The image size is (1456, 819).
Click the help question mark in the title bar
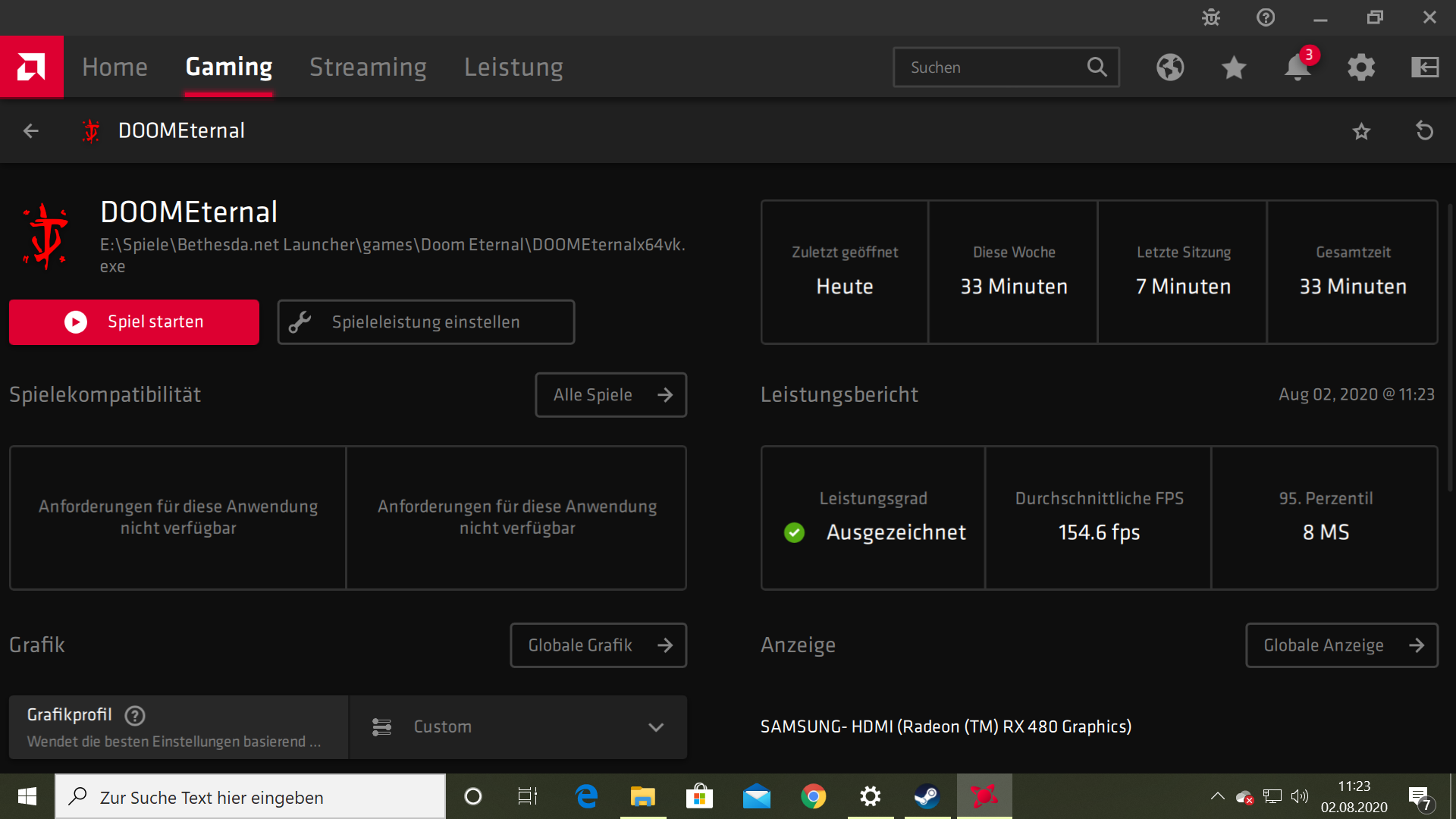[1266, 17]
